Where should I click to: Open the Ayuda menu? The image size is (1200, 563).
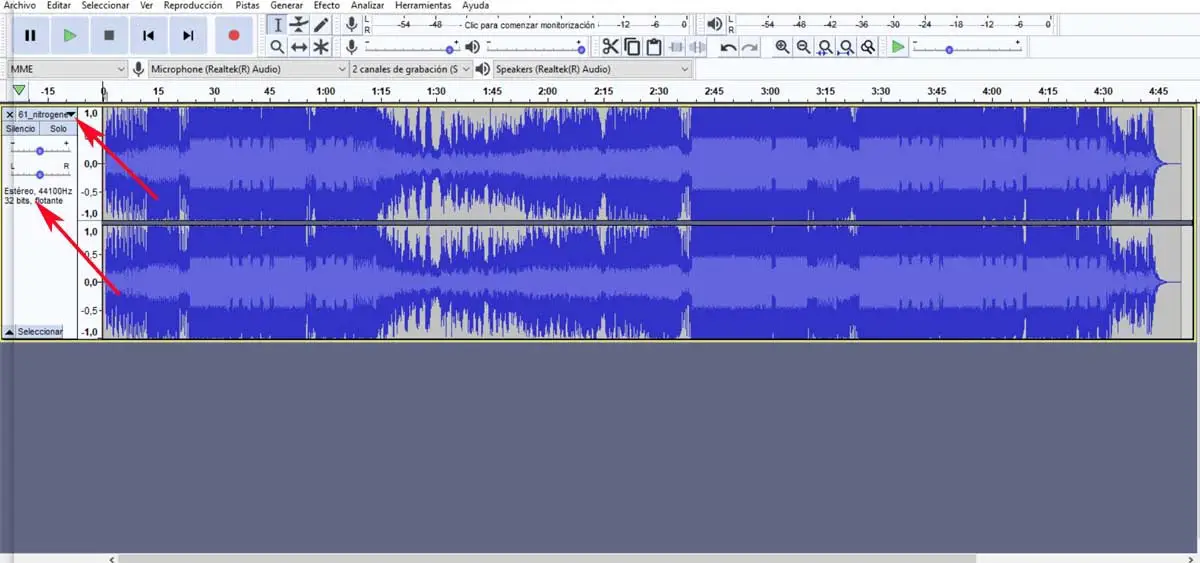pos(476,5)
